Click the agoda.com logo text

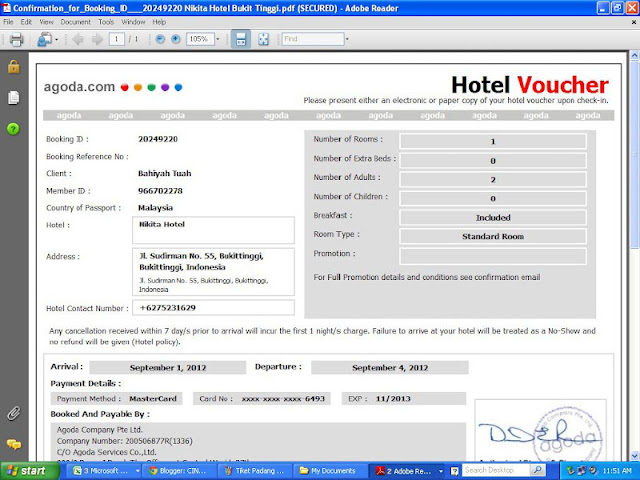(79, 87)
